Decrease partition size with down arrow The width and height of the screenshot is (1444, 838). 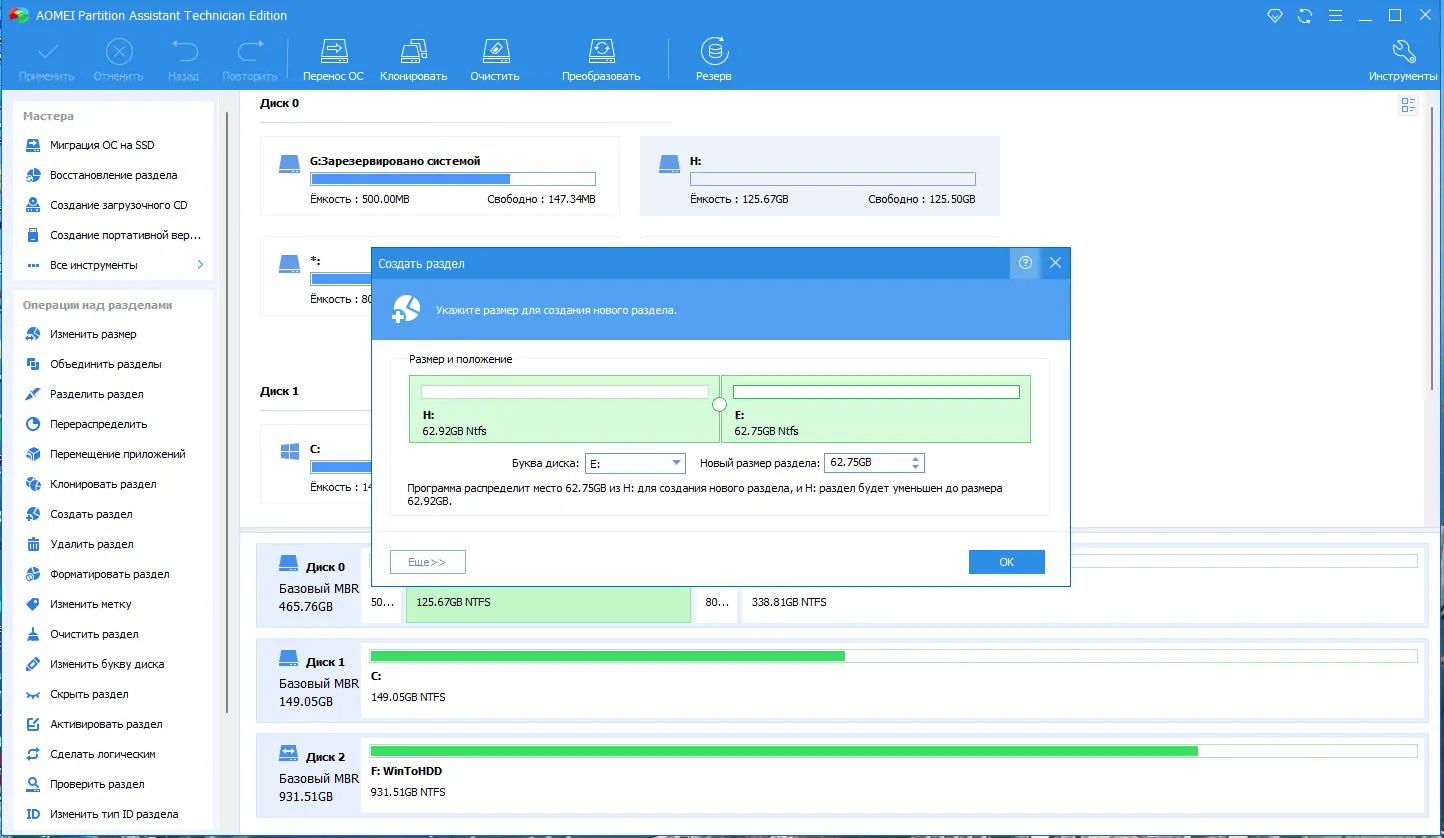pyautogui.click(x=916, y=467)
